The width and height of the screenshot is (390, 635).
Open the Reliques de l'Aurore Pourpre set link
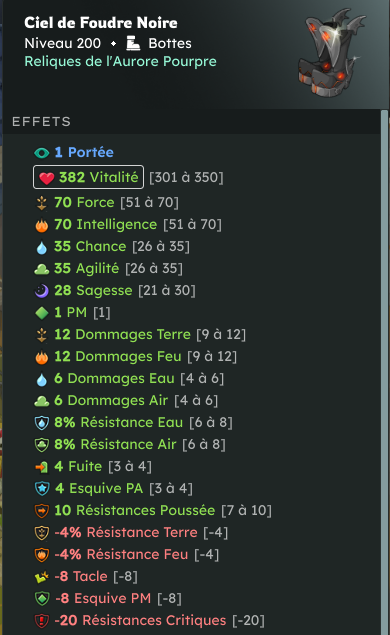pyautogui.click(x=120, y=62)
